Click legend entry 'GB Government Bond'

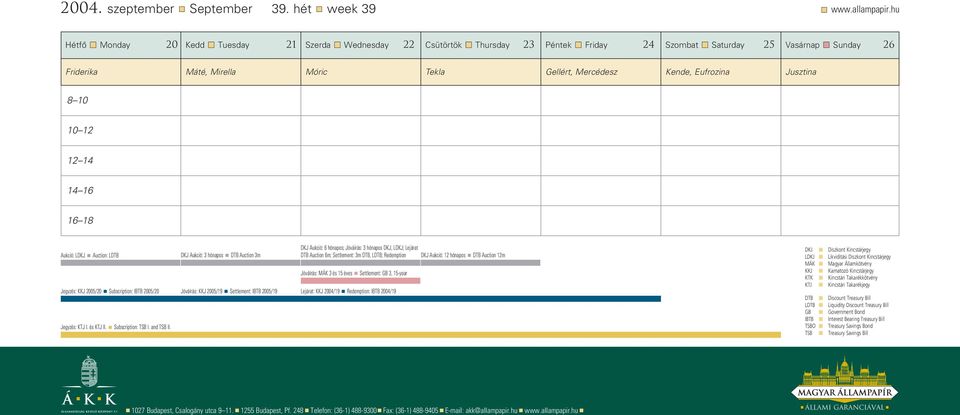(x=834, y=312)
